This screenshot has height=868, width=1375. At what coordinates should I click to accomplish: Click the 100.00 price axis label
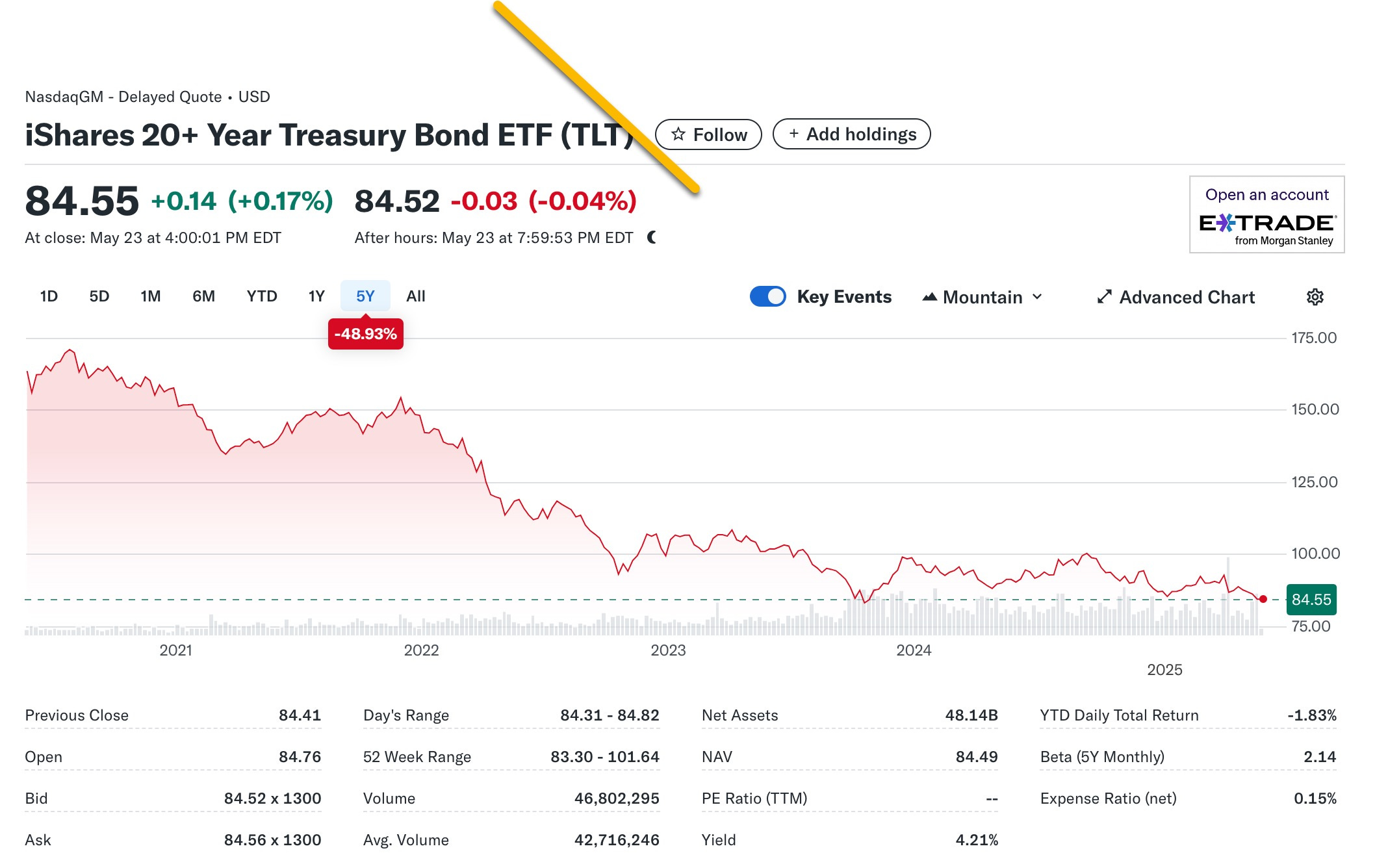pyautogui.click(x=1315, y=554)
